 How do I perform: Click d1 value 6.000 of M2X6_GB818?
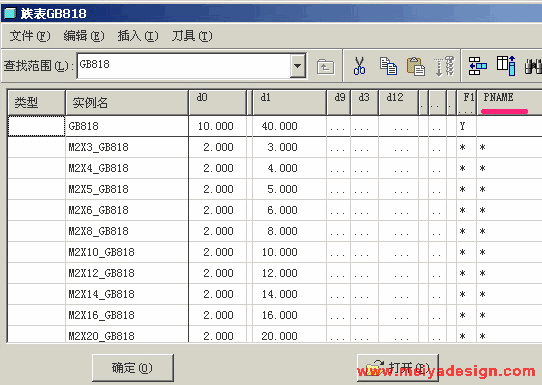pos(282,210)
